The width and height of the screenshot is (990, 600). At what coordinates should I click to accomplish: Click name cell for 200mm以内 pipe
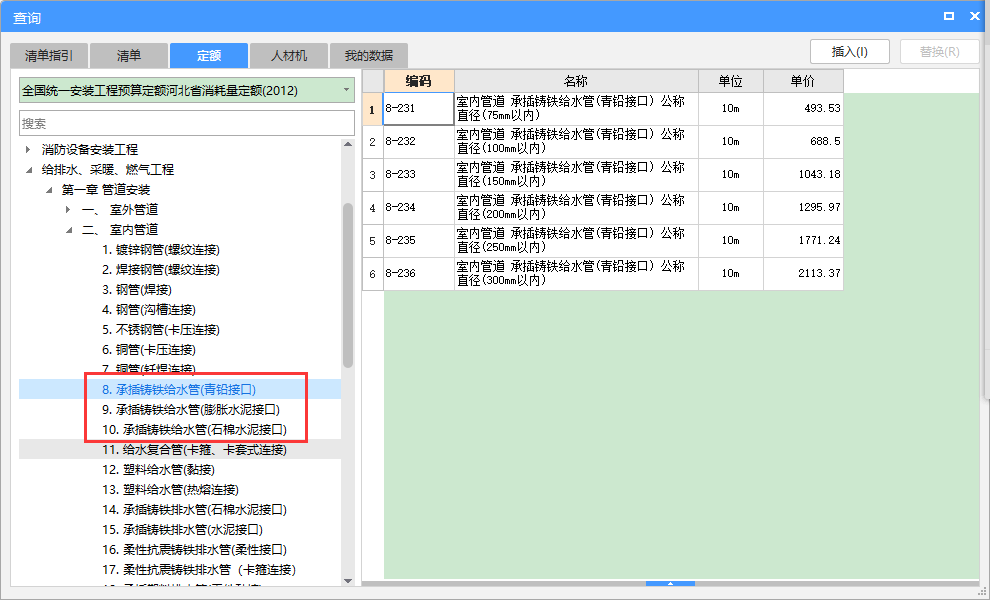click(x=576, y=208)
